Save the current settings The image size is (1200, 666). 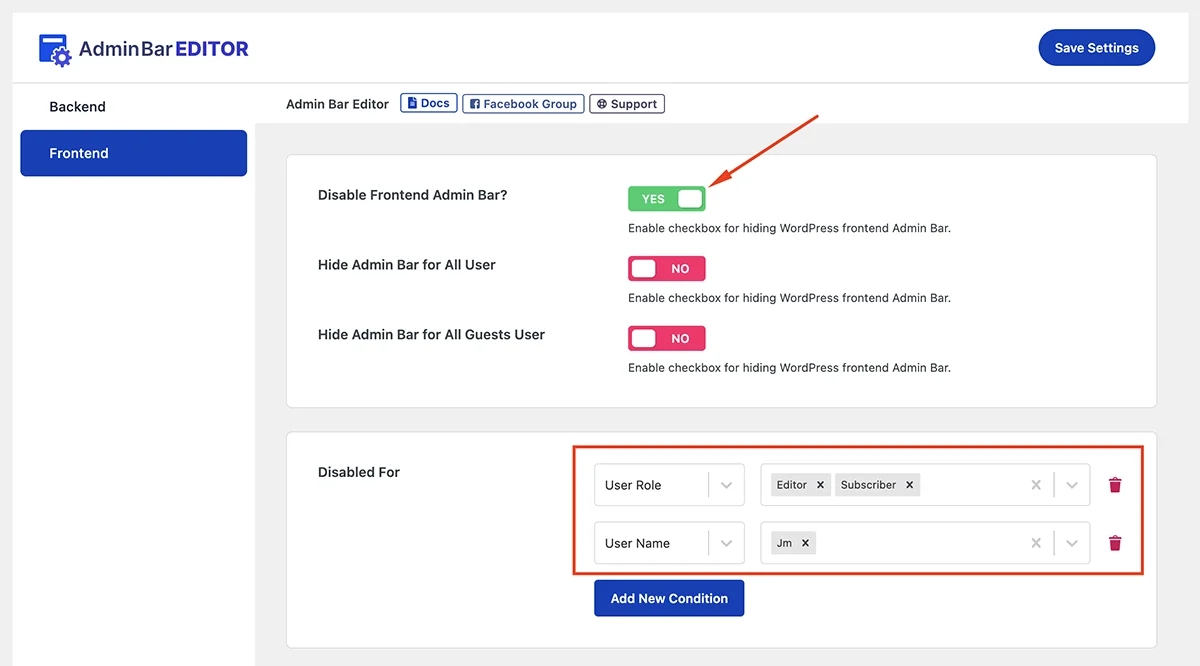point(1096,47)
